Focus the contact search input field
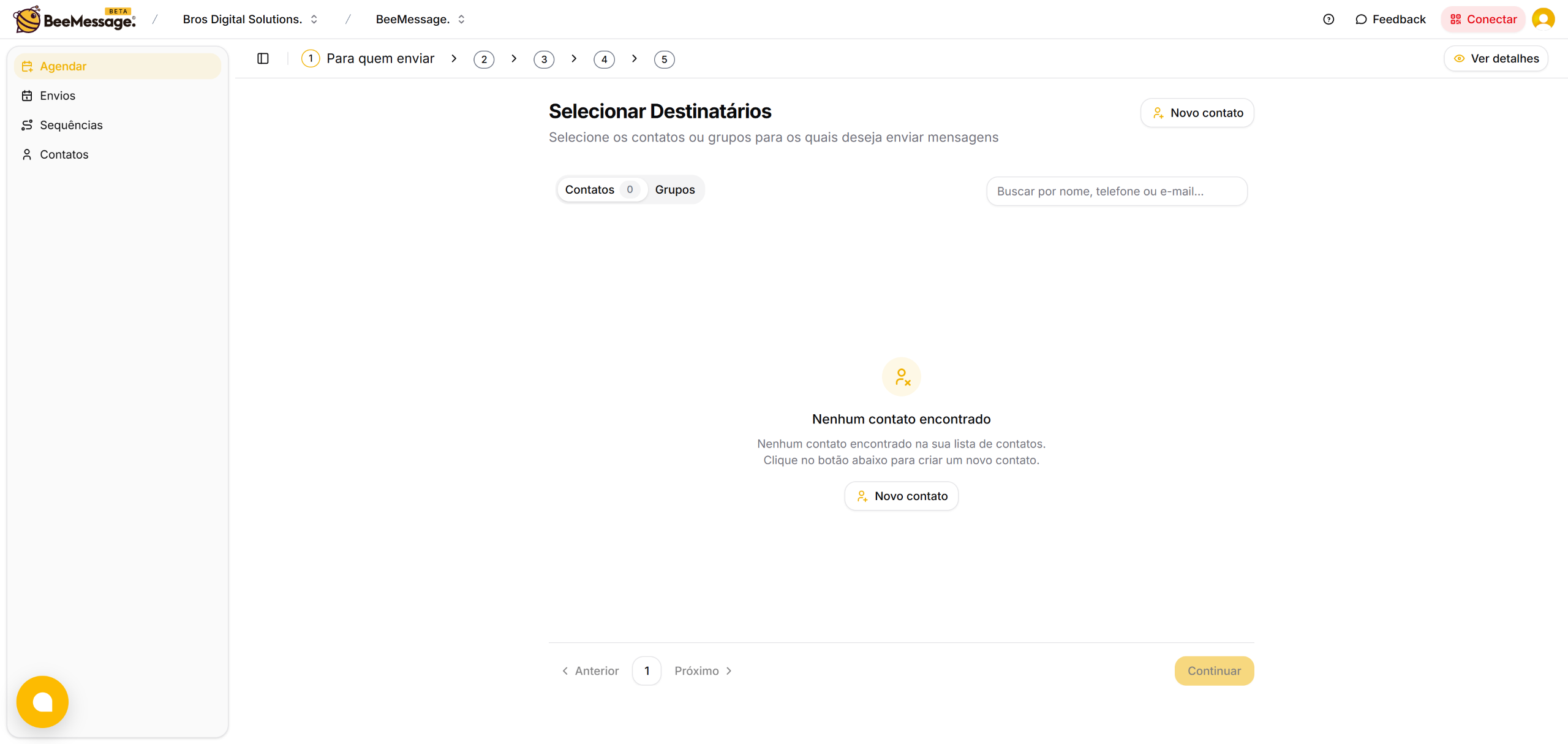This screenshot has width=1568, height=744. click(1116, 191)
